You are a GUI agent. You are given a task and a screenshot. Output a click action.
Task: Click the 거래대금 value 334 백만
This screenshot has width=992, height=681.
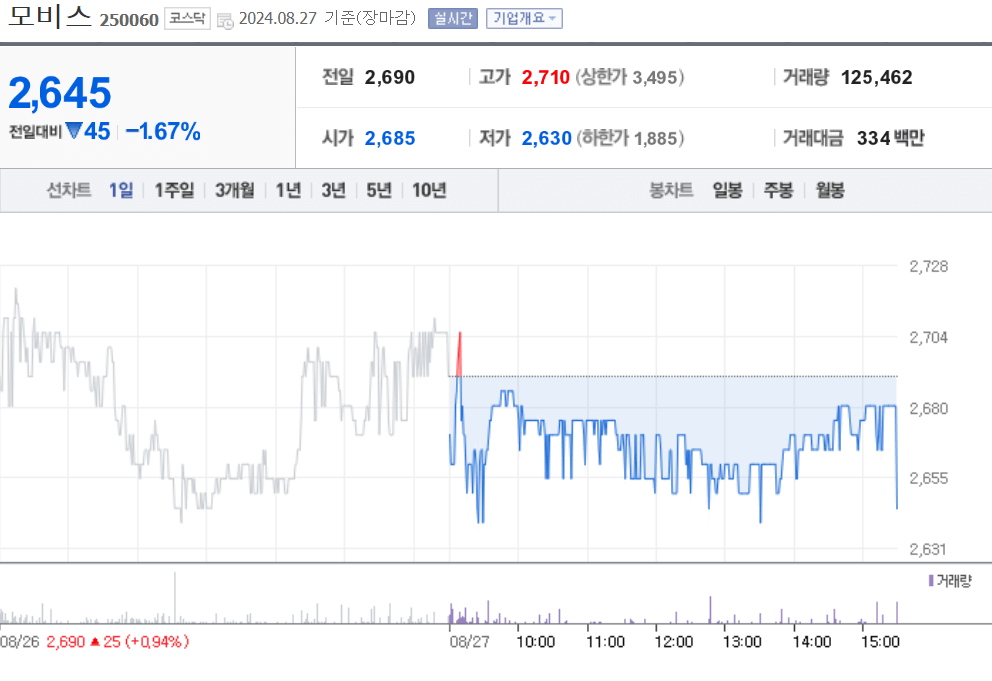pos(891,138)
